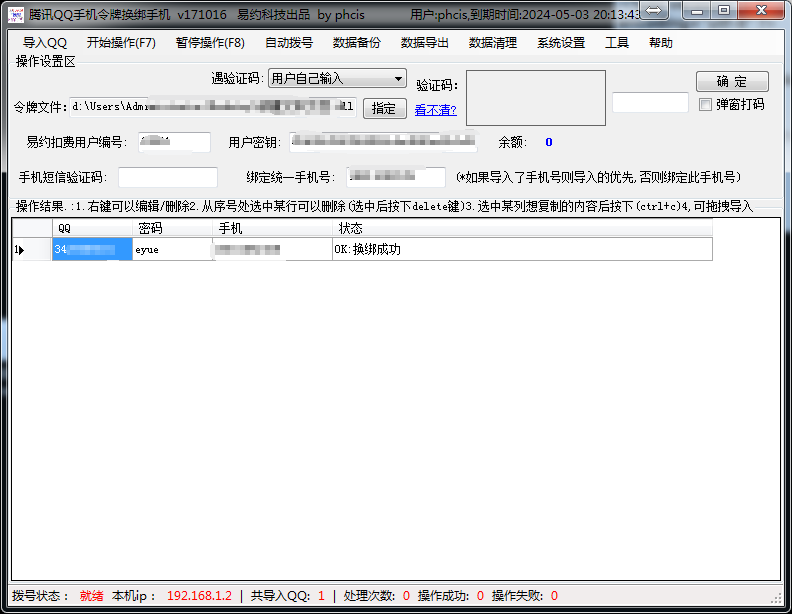Click the 指定 button for token file

pyautogui.click(x=384, y=109)
